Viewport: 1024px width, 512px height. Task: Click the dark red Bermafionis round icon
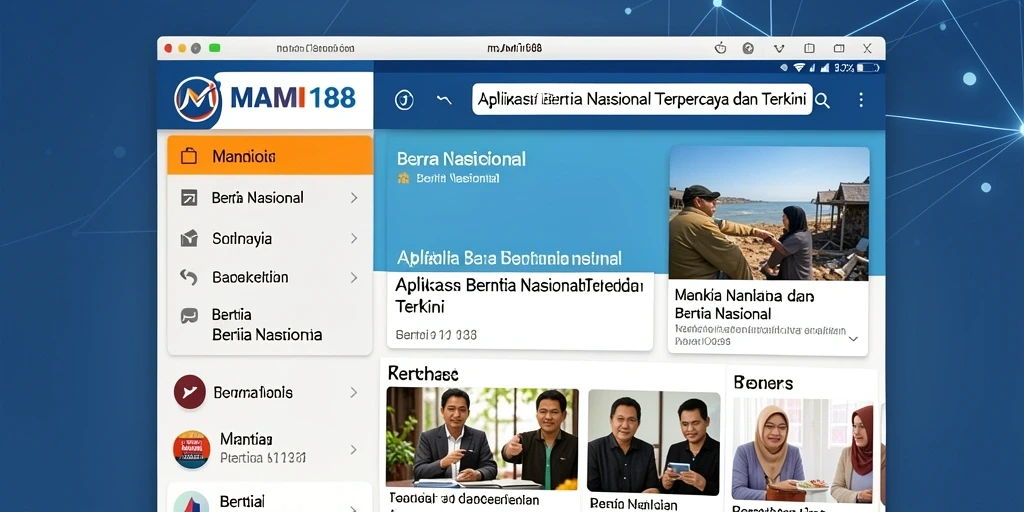tap(190, 392)
